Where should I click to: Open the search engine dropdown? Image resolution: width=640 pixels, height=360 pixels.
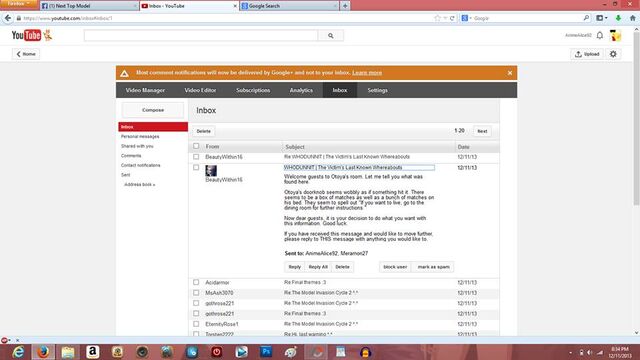[466, 18]
